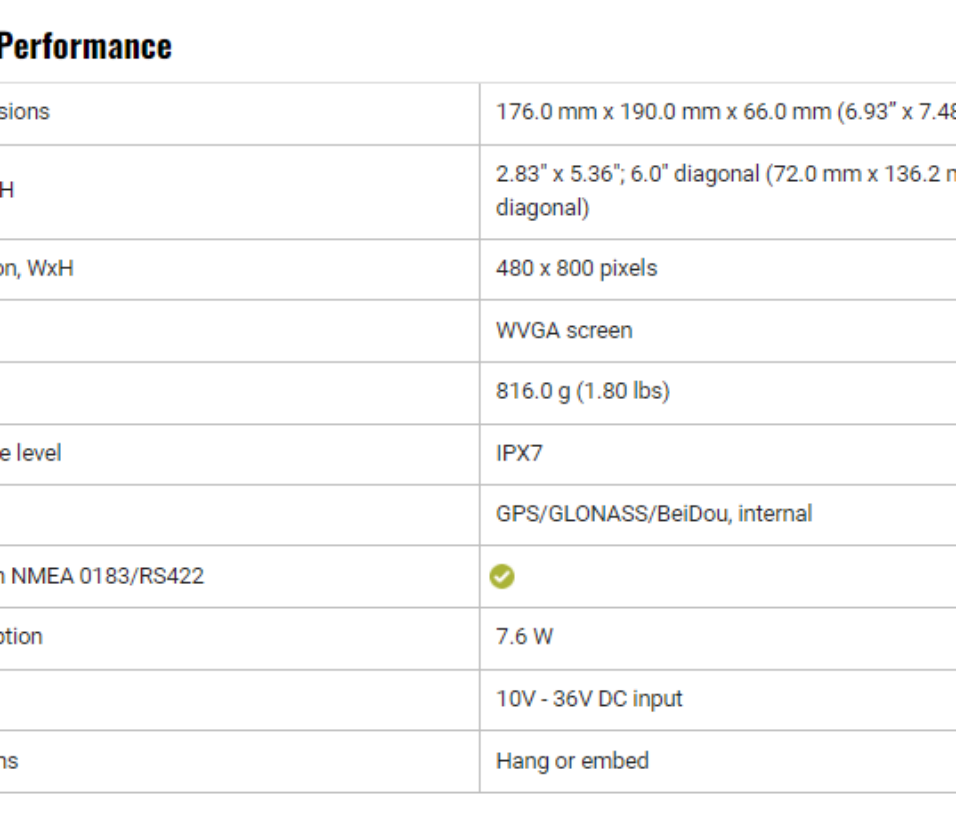Click the display size WxH row label

pos(6,190)
